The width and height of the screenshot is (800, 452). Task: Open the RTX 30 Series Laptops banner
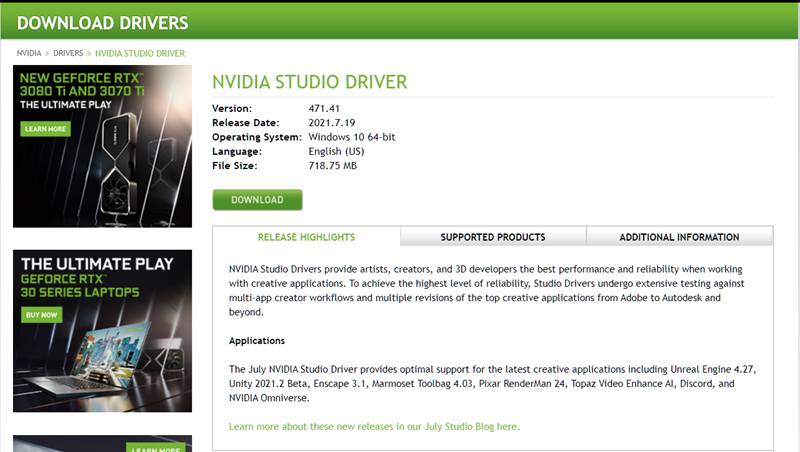pos(103,331)
